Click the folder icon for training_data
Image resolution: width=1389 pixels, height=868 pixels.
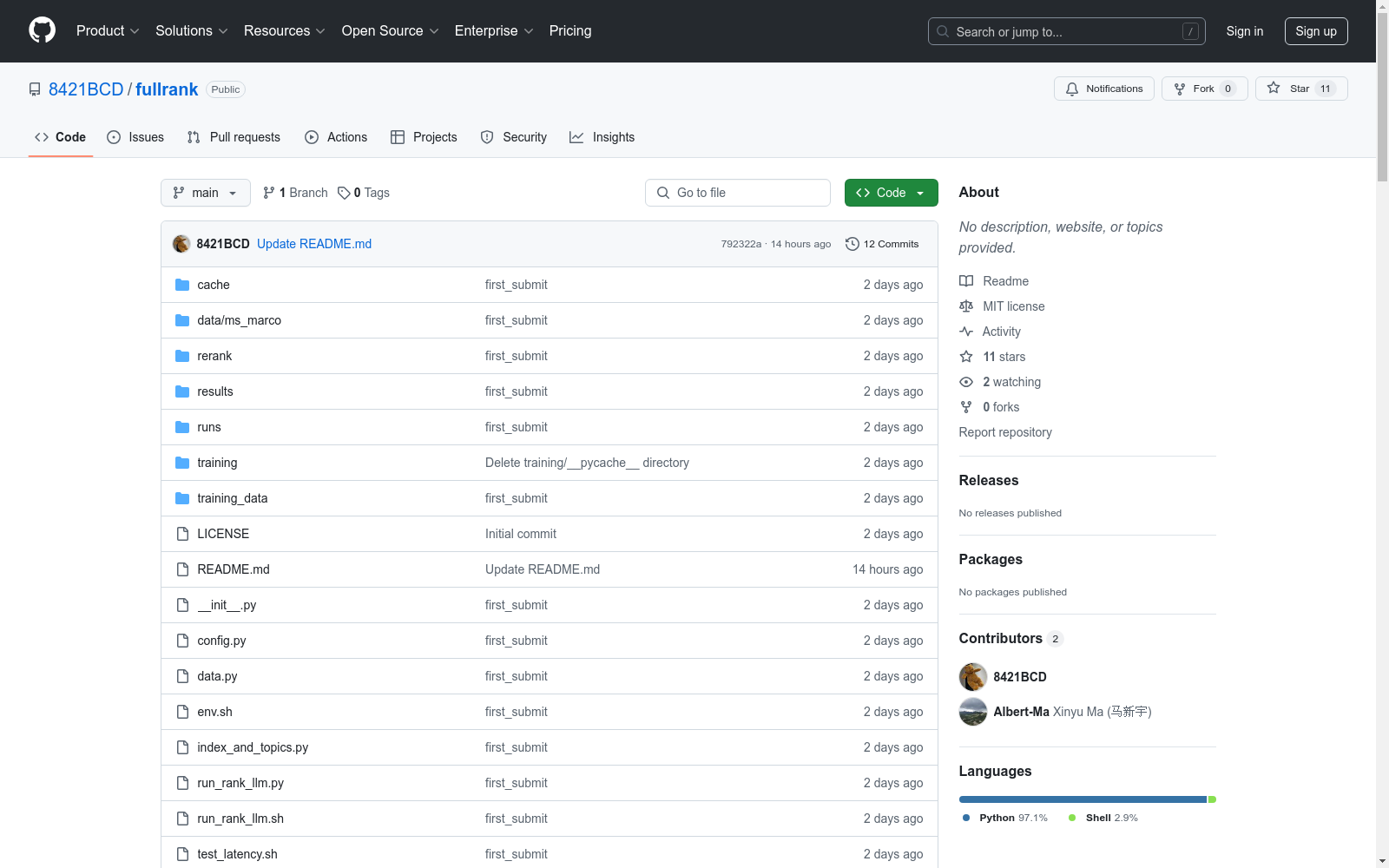coord(182,498)
